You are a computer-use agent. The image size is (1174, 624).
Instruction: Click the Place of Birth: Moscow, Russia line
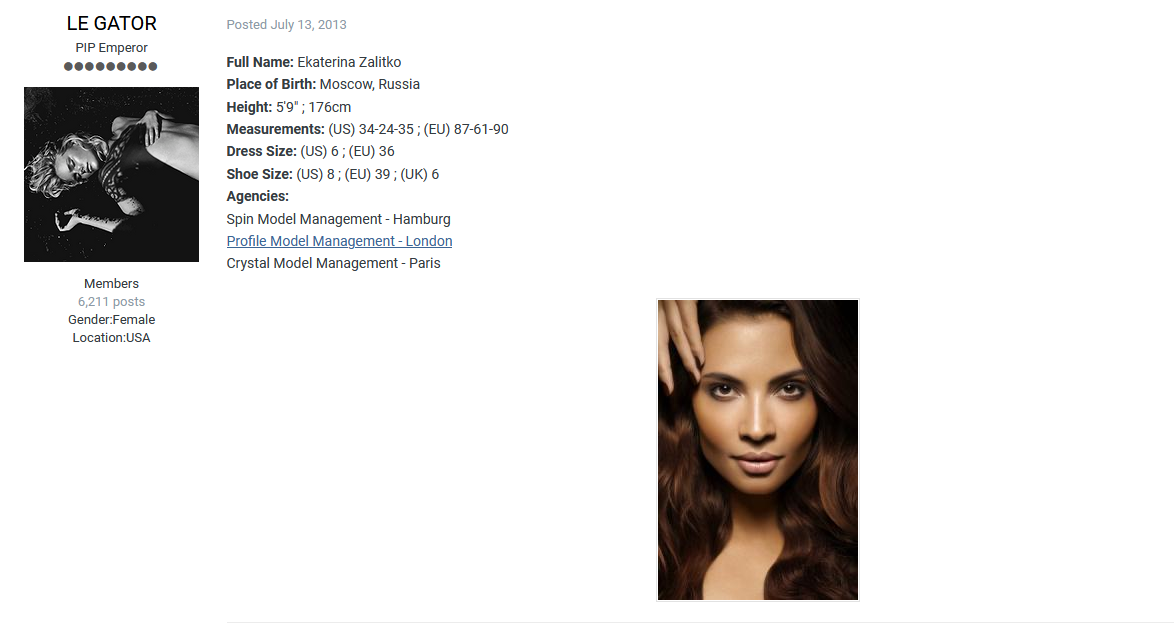click(x=323, y=85)
